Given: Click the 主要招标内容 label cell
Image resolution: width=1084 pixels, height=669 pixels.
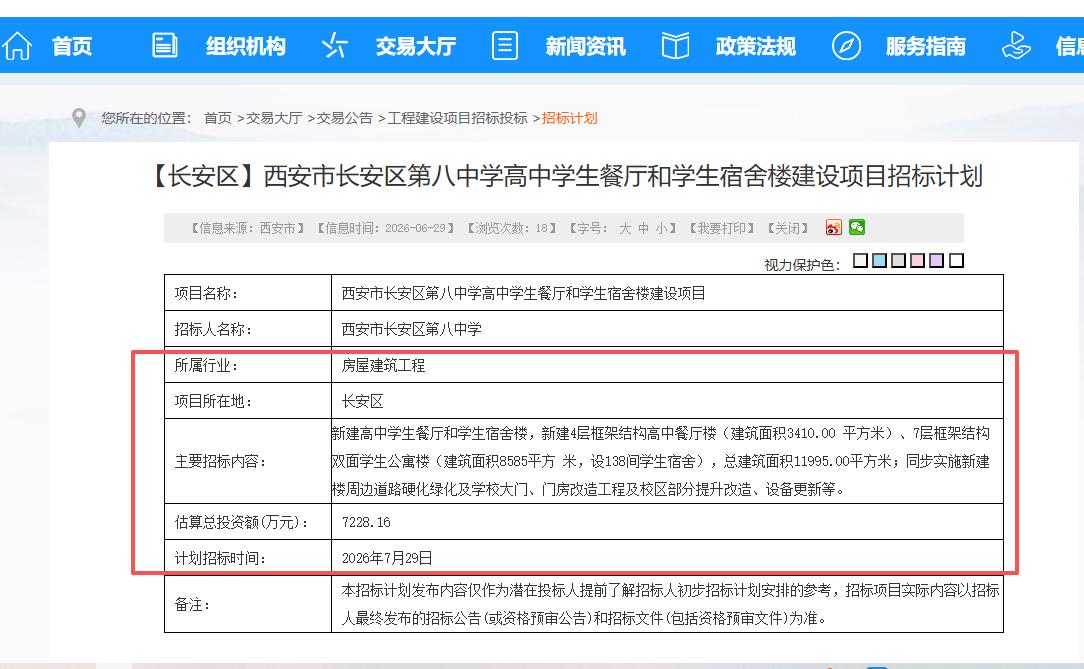Looking at the screenshot, I should tap(248, 461).
